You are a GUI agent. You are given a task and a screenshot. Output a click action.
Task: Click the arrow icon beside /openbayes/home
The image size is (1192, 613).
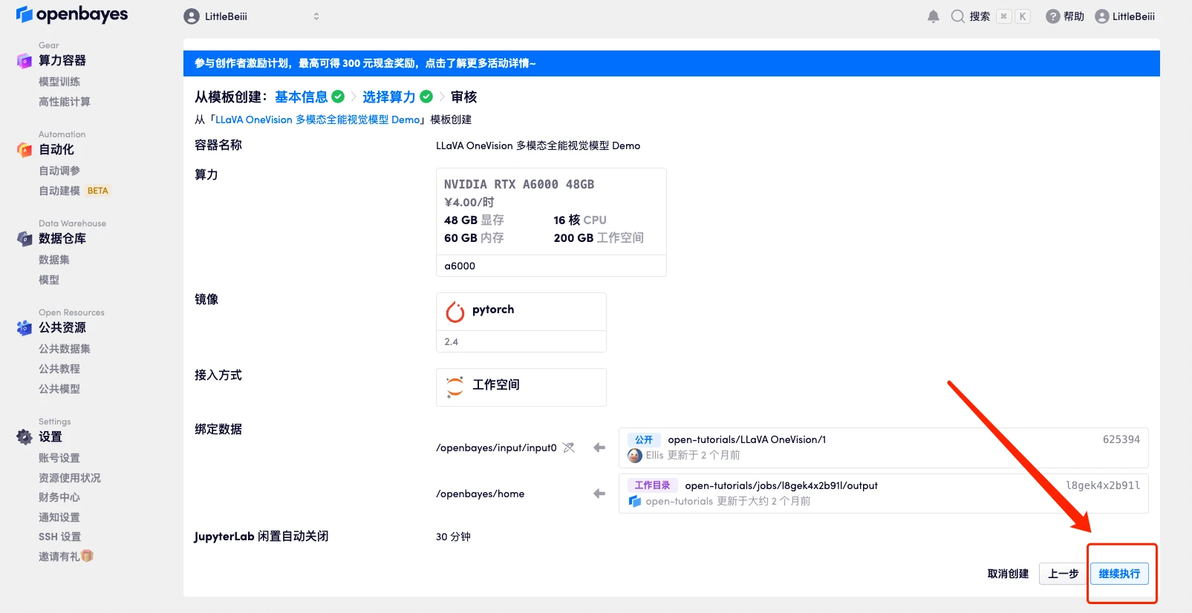pos(600,494)
